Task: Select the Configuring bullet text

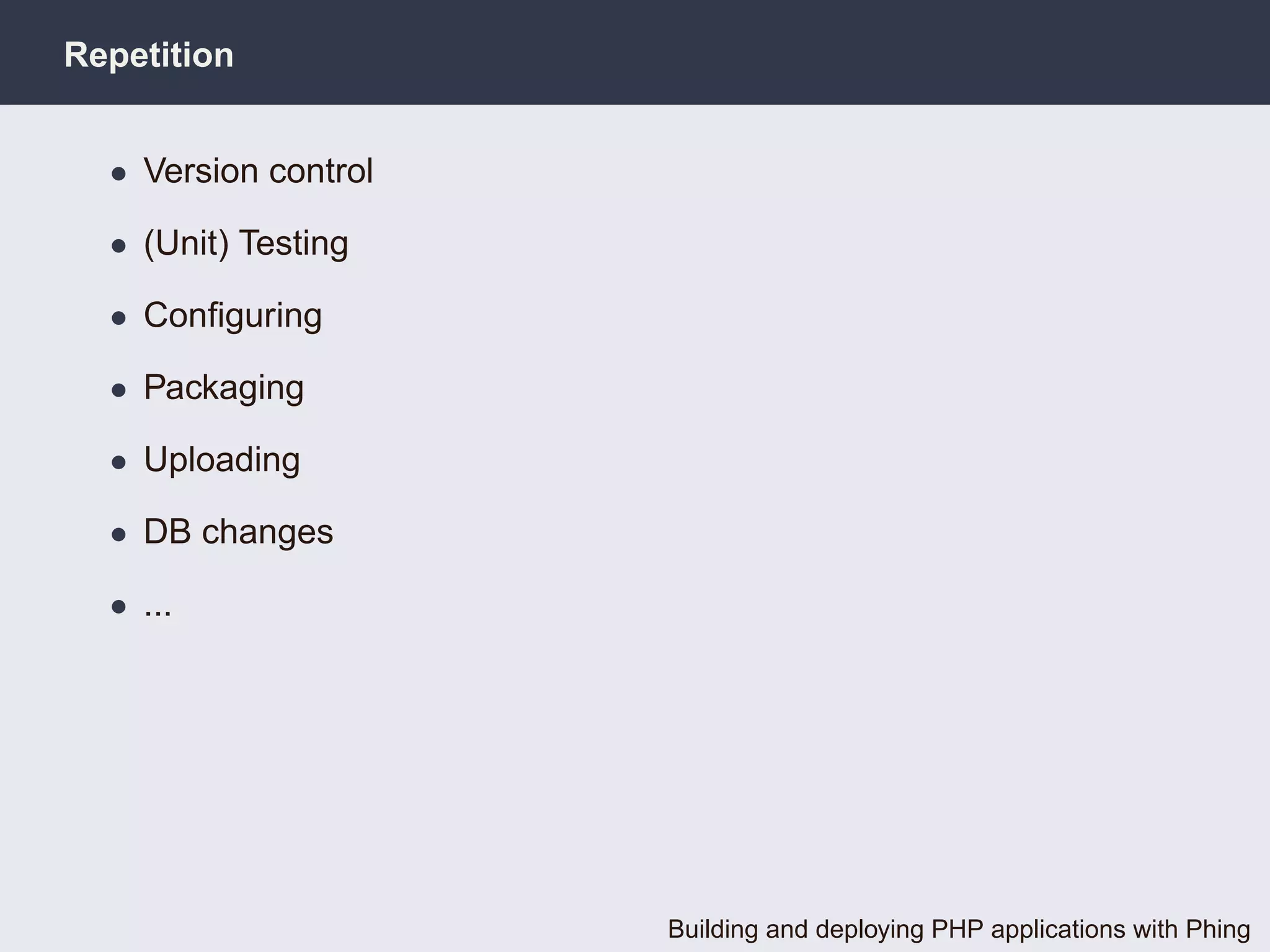Action: (x=233, y=315)
